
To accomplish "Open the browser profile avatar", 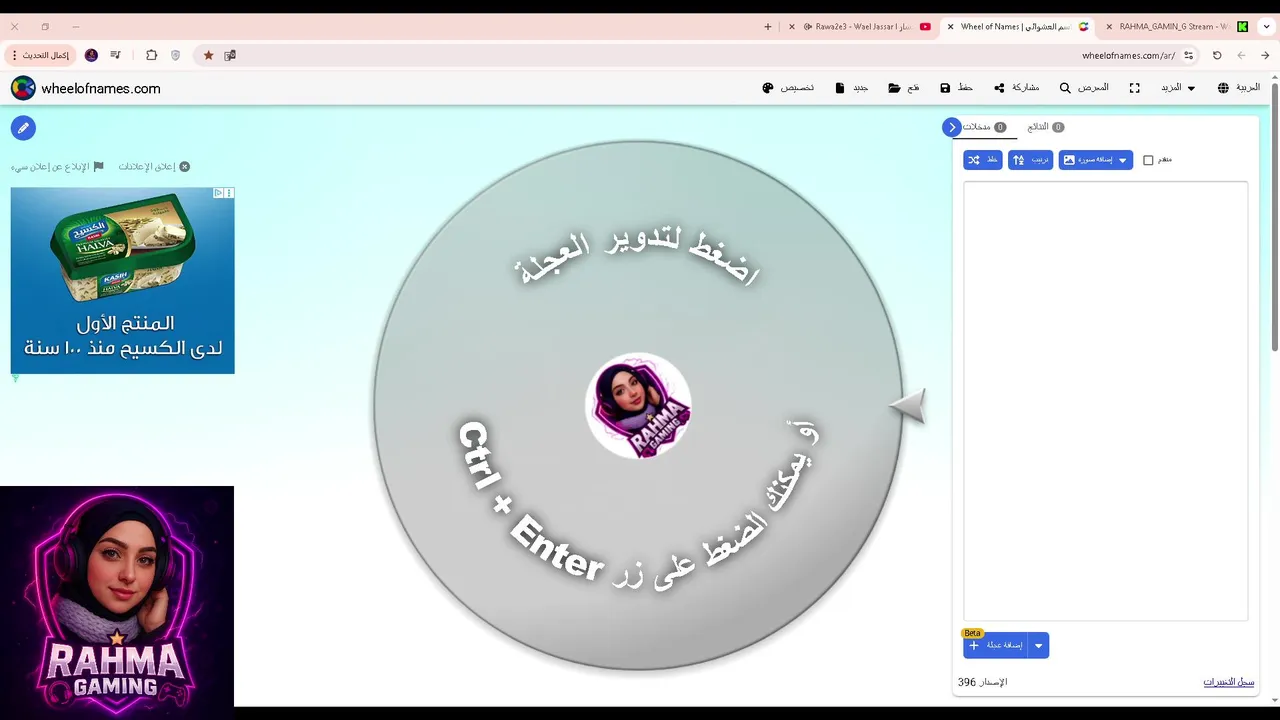I will (x=91, y=55).
